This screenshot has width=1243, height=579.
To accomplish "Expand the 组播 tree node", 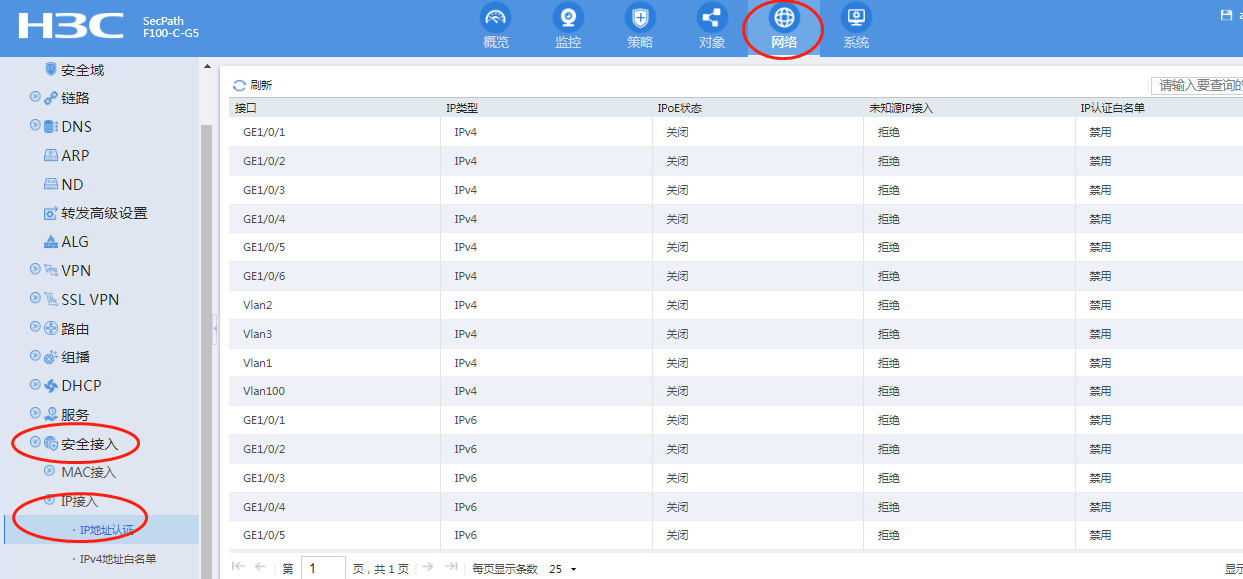I will [35, 357].
